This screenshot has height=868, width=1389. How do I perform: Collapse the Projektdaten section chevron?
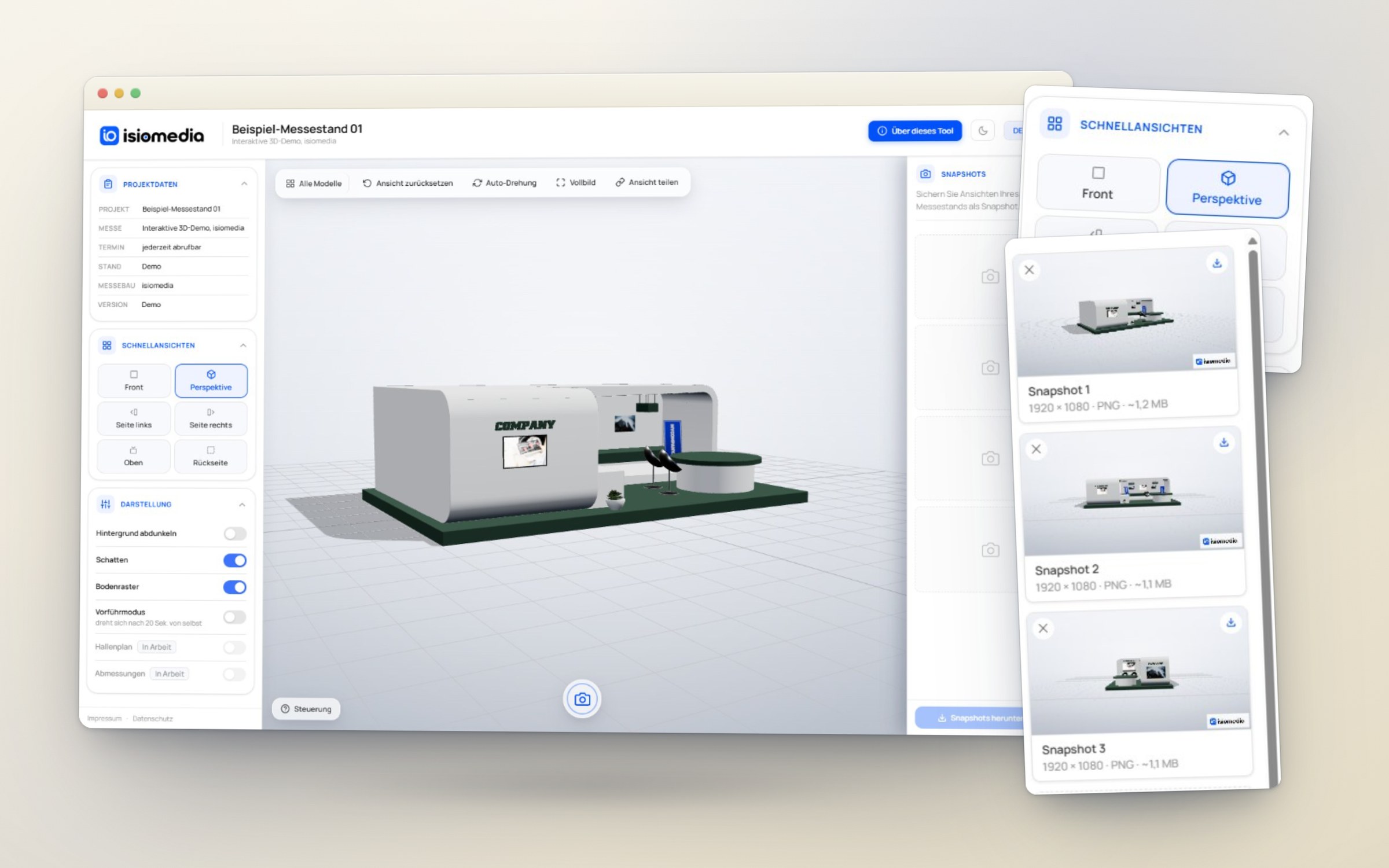pos(244,184)
